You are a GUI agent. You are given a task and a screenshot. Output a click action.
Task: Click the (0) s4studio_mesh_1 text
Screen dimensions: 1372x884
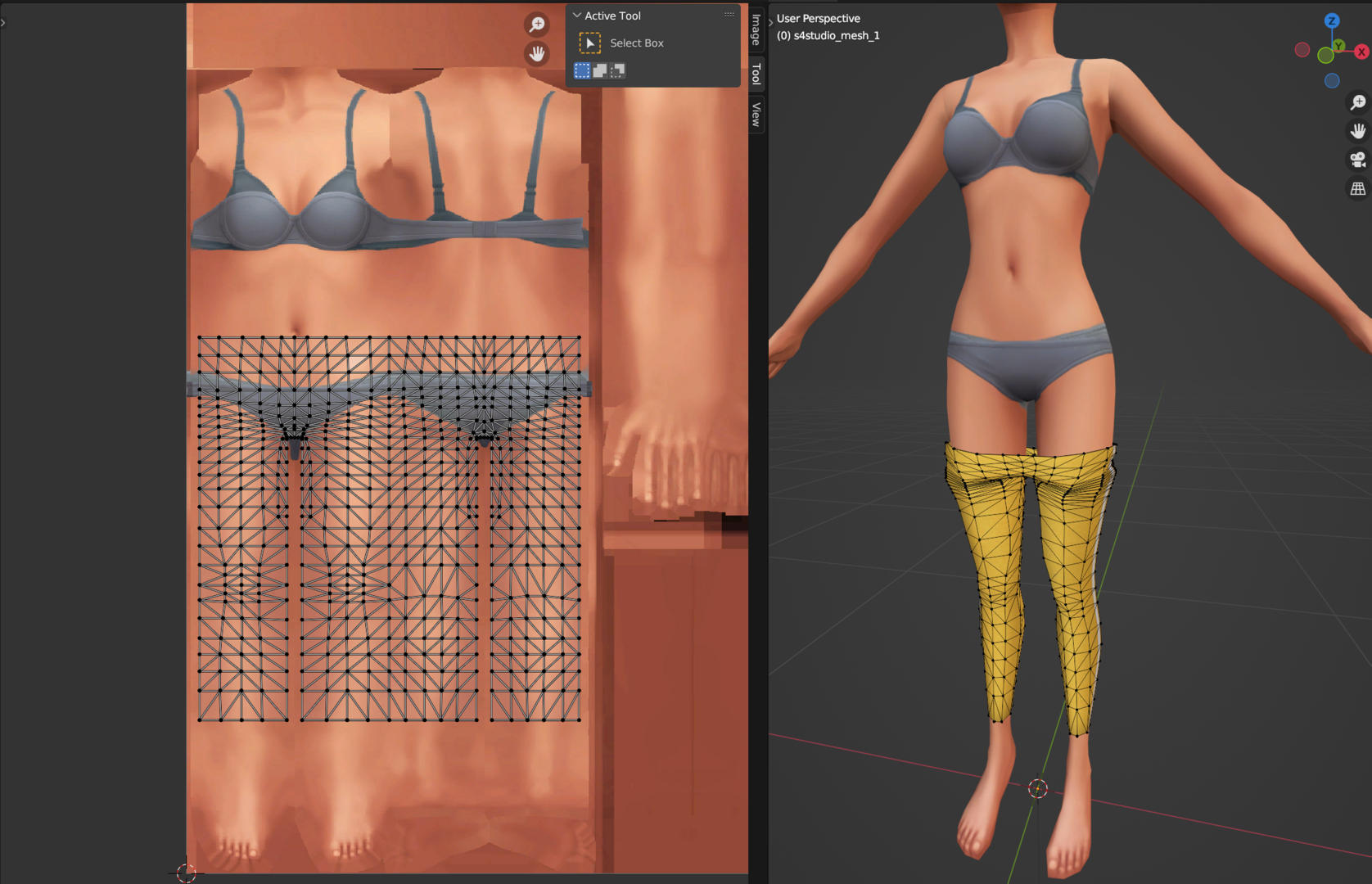[x=828, y=35]
